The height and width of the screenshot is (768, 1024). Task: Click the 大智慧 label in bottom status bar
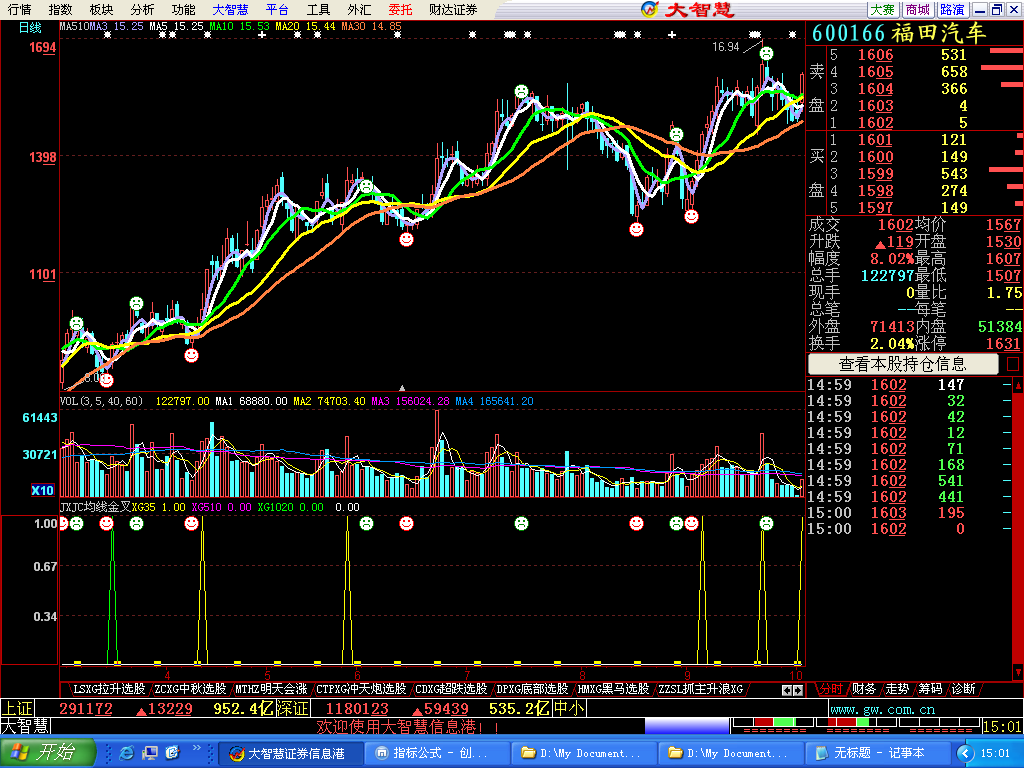click(x=25, y=726)
